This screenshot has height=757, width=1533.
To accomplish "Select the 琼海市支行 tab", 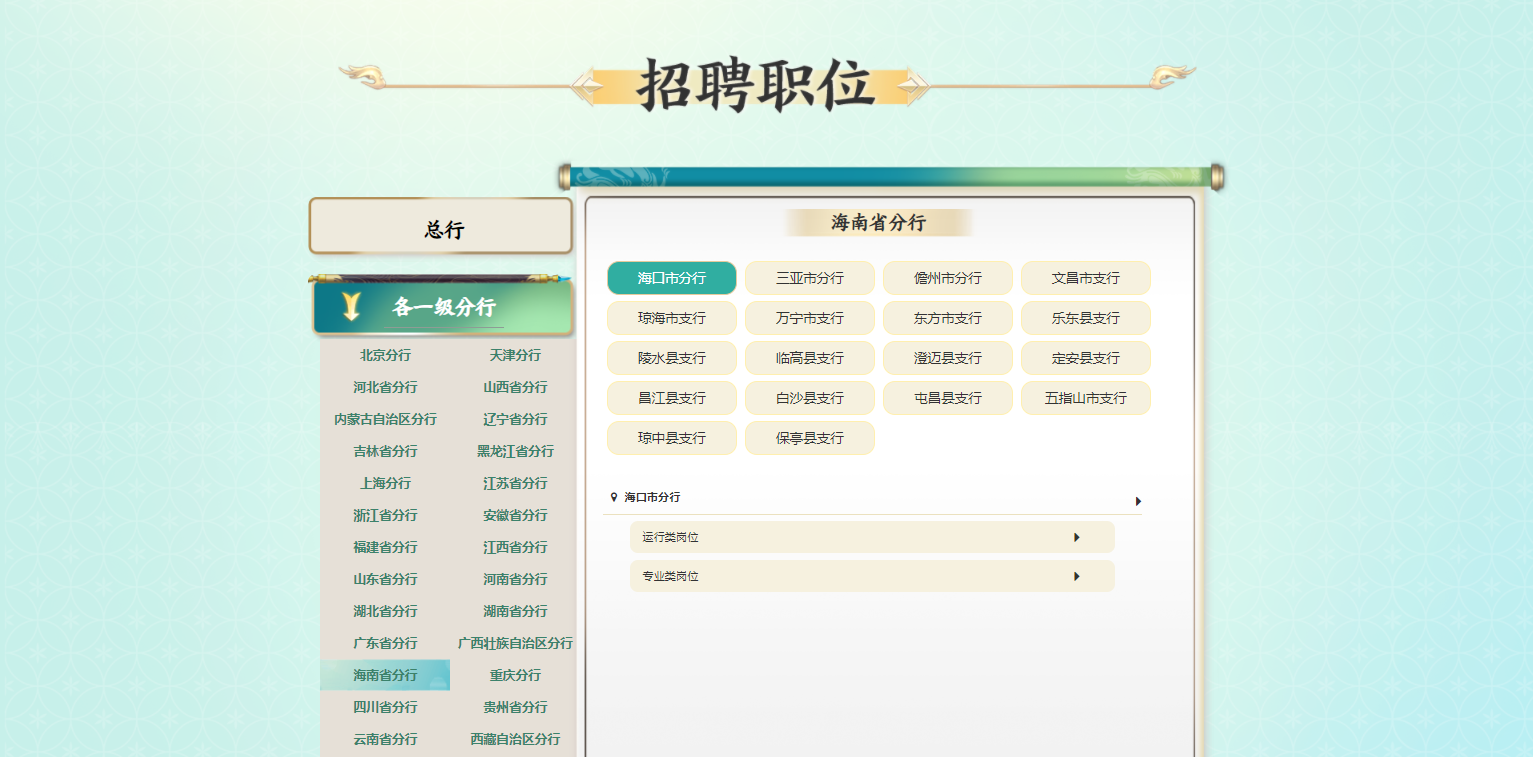I will point(672,318).
